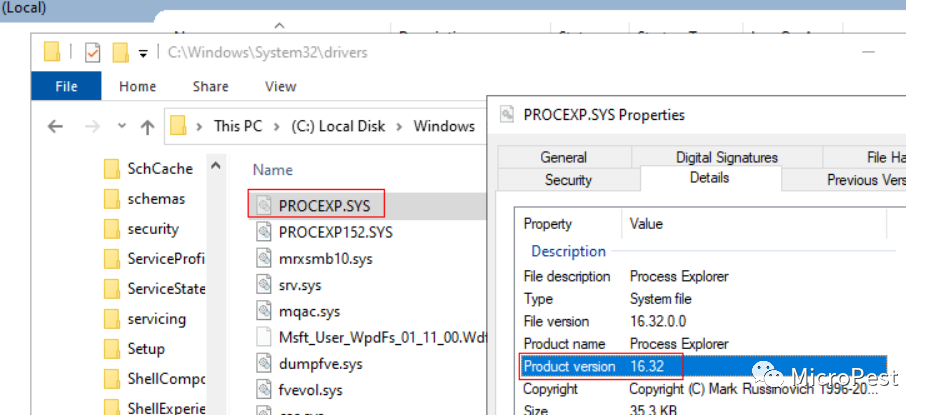This screenshot has width=928, height=415.
Task: Click the mqac.sys file icon
Action: pyautogui.click(x=263, y=311)
